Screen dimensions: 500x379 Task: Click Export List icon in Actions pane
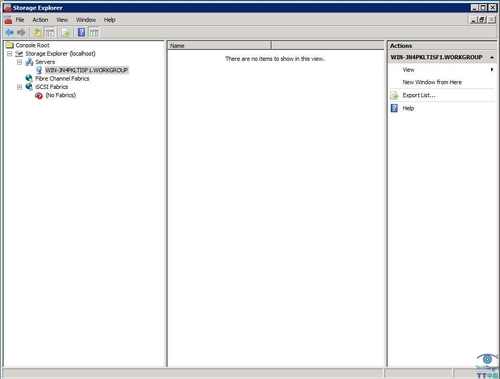[394, 95]
